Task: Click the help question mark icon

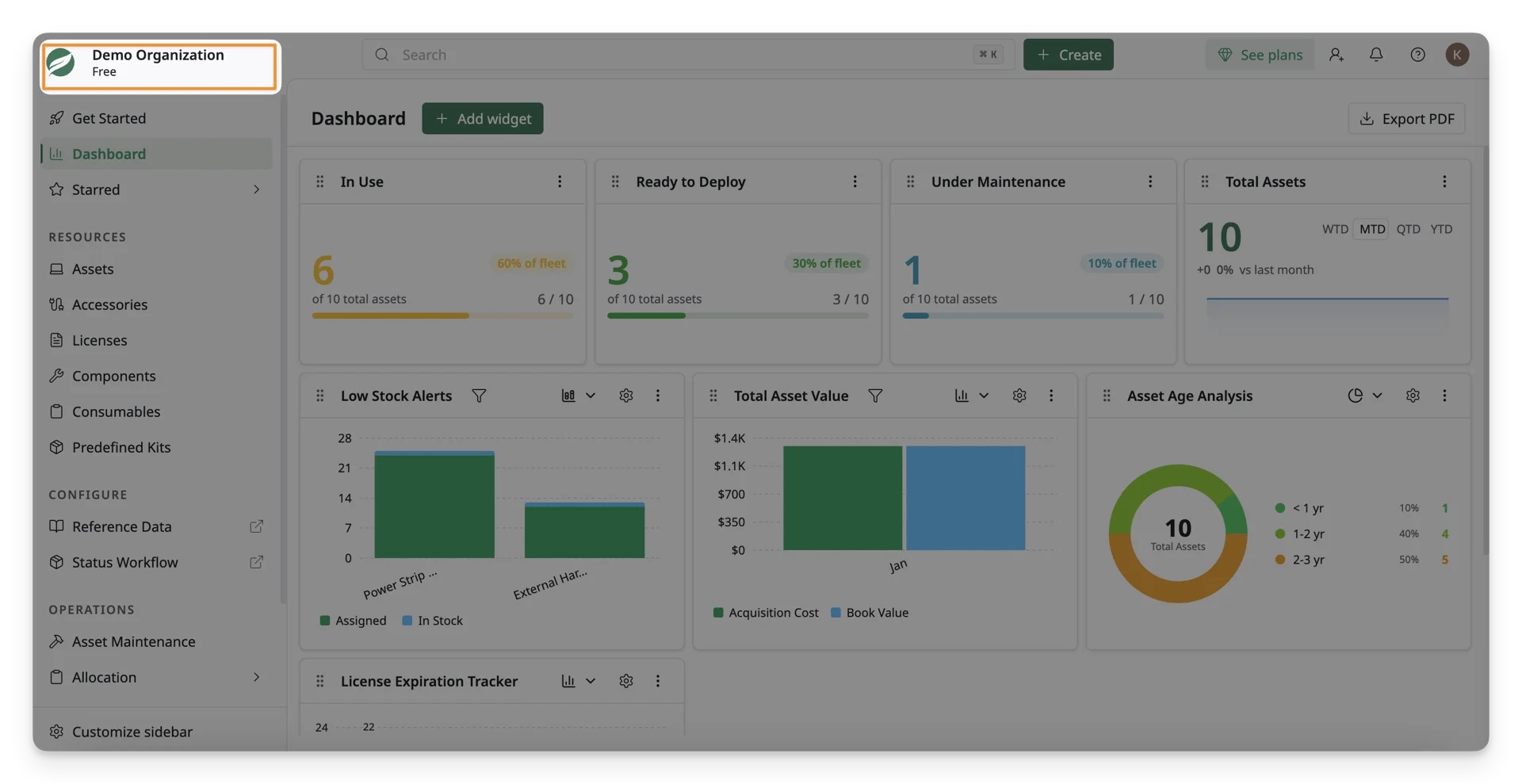Action: pyautogui.click(x=1417, y=55)
